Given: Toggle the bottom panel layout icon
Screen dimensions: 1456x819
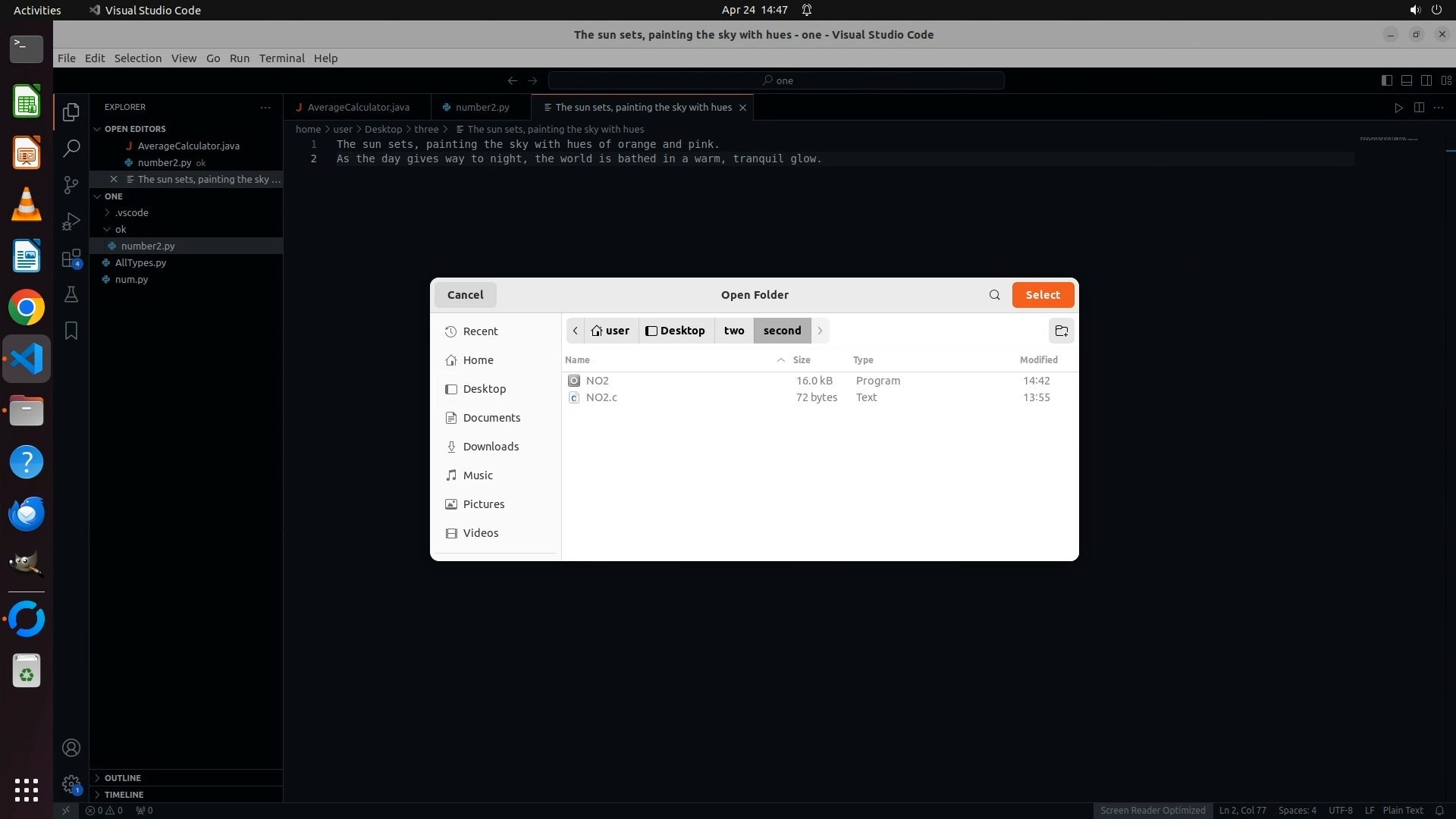Looking at the screenshot, I should [1406, 80].
